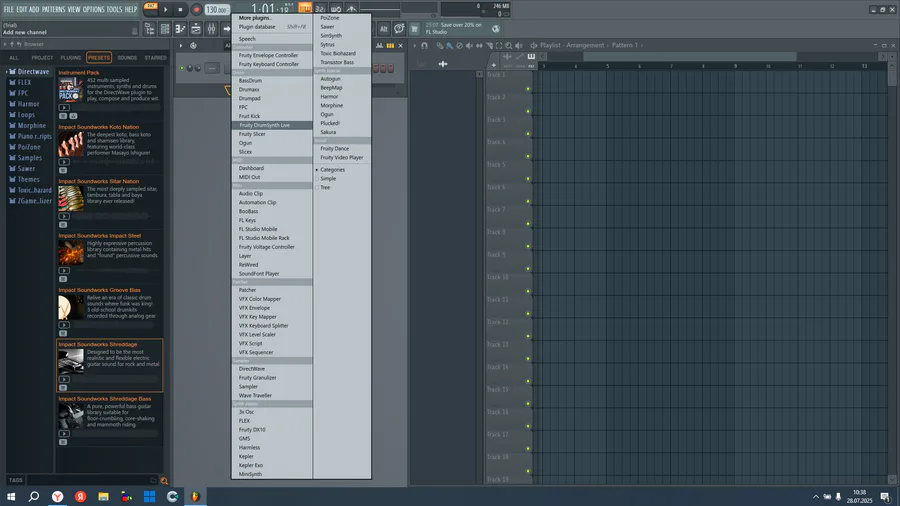Toggle the PAT/SONG mode switch
The height and width of the screenshot is (506, 900).
[150, 7]
